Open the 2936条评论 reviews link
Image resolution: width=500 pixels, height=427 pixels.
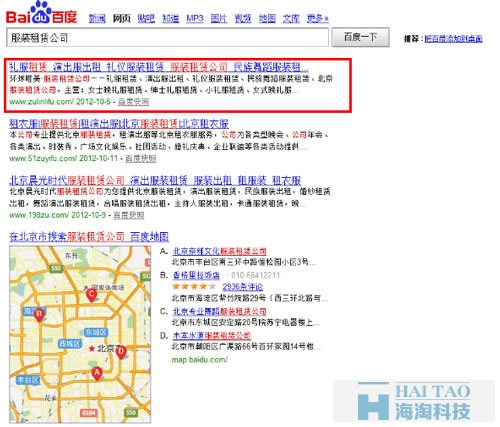tap(243, 287)
